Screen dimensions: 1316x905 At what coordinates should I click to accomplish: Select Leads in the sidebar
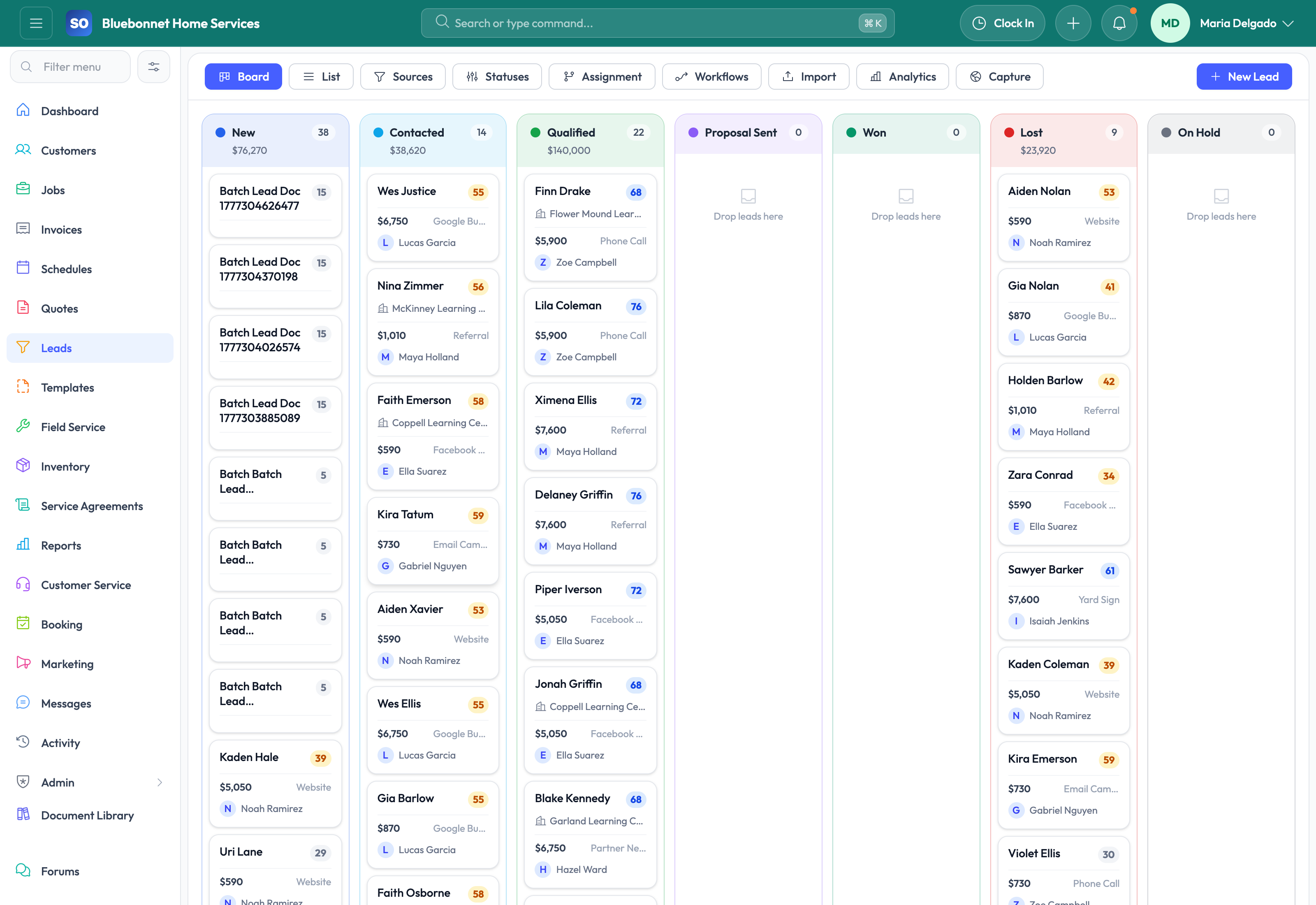point(90,348)
